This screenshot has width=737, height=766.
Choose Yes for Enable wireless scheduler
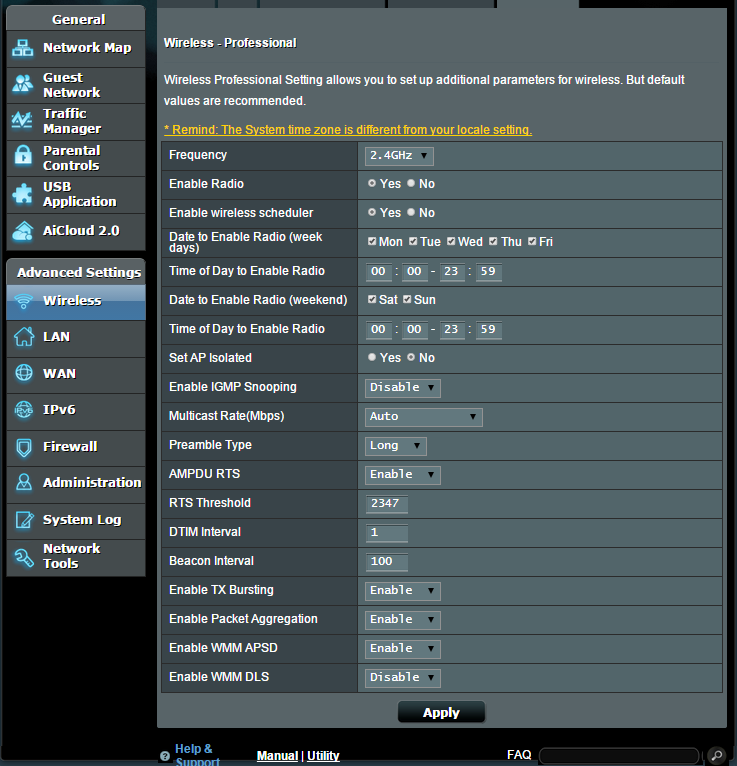[372, 212]
